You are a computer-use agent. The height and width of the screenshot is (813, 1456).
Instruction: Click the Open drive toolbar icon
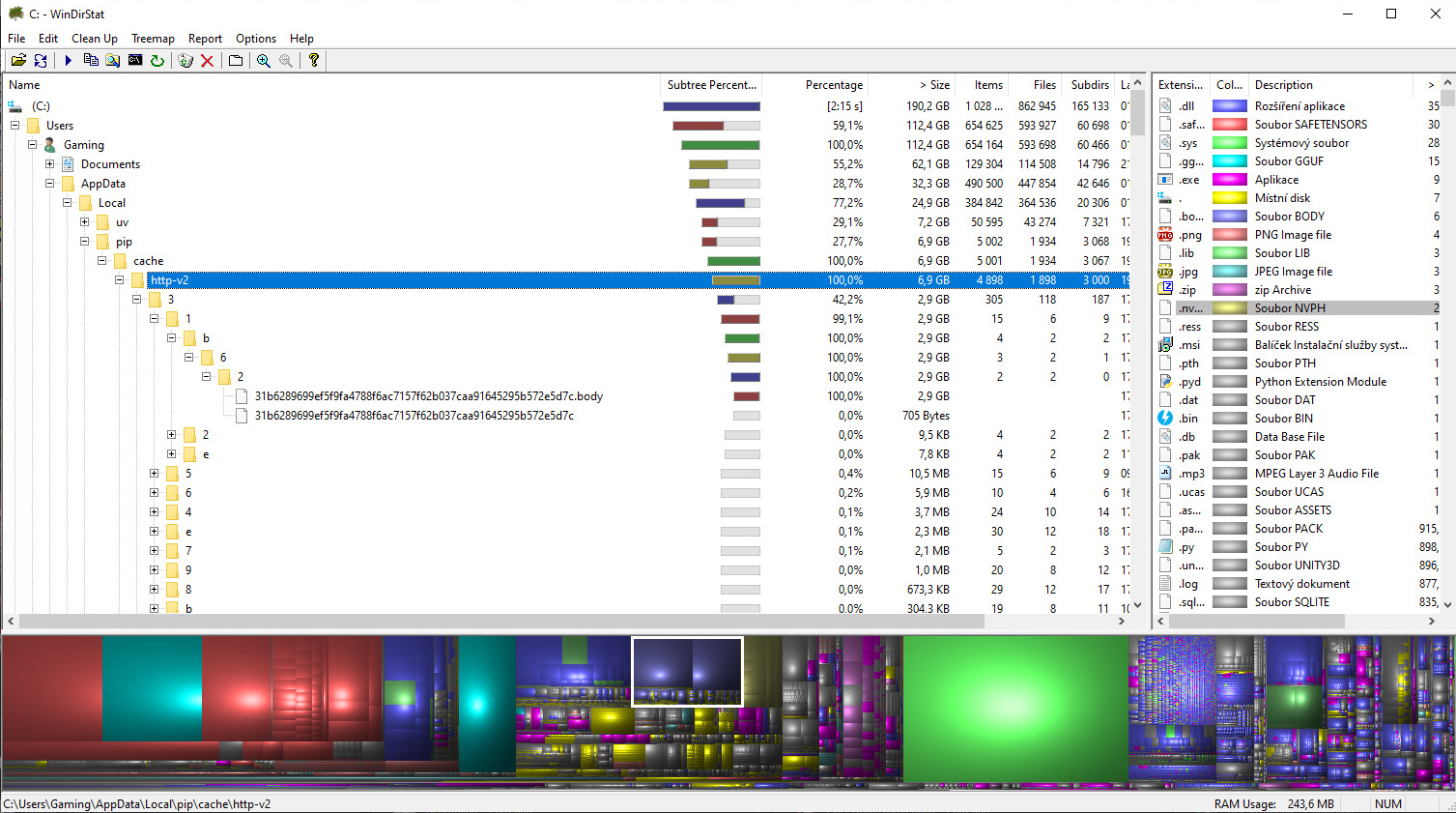(18, 60)
